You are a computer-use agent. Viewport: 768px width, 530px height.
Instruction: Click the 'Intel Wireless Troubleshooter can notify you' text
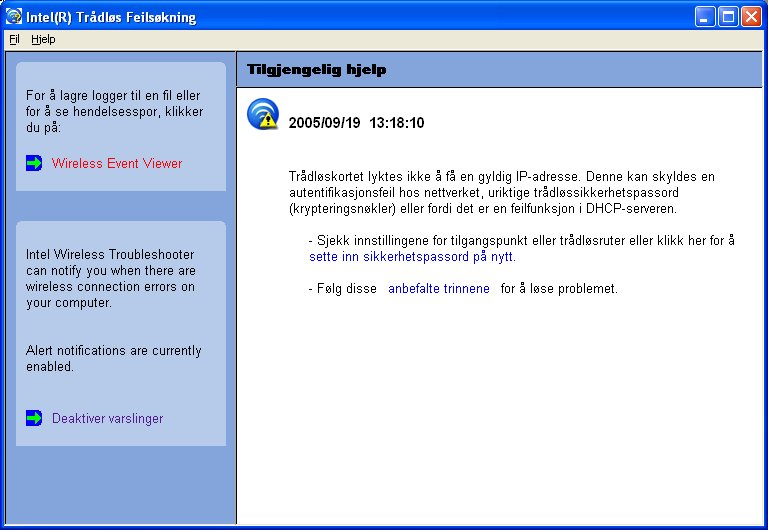coord(111,278)
